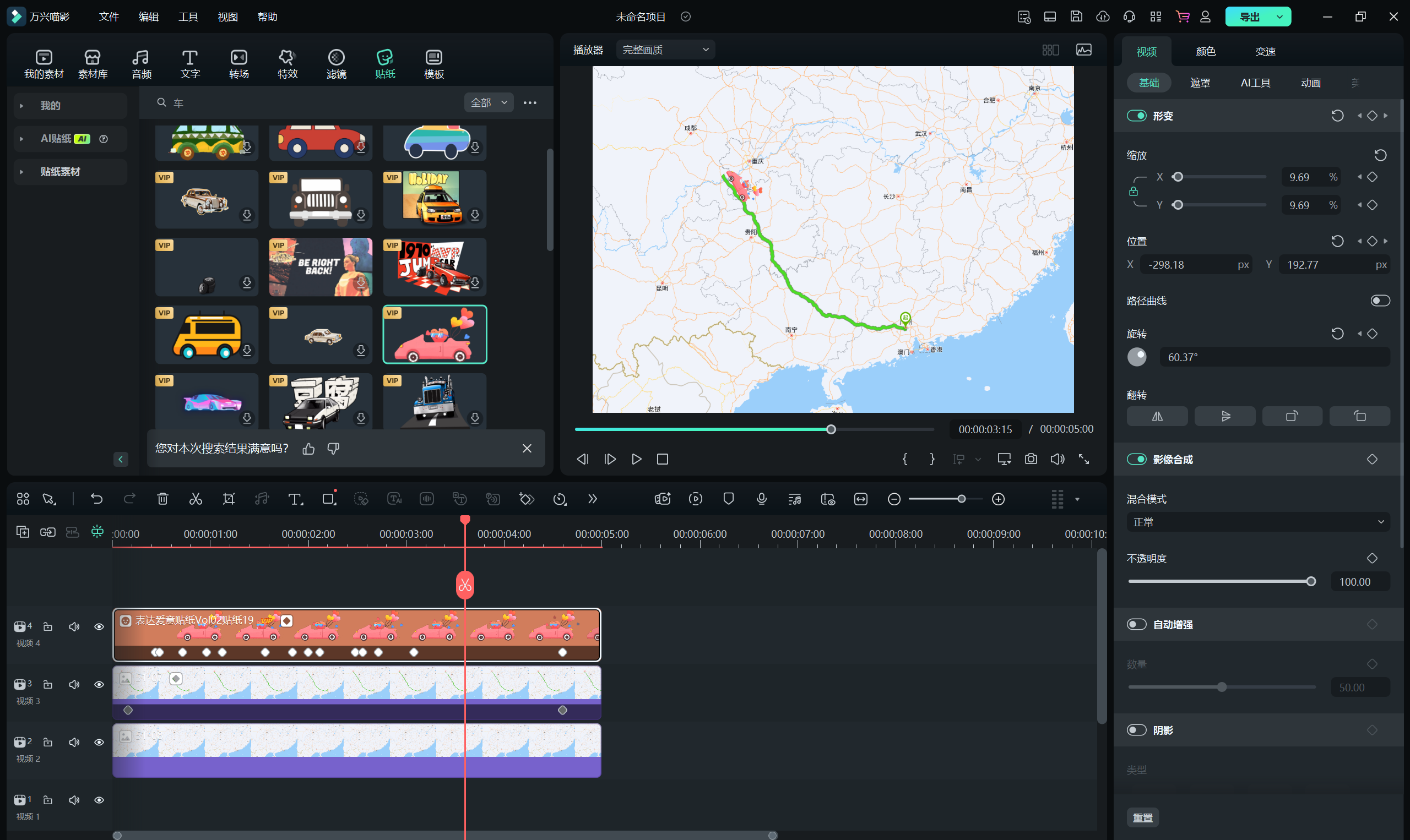Toggle the 路径曲线 path curve switch

click(1379, 301)
